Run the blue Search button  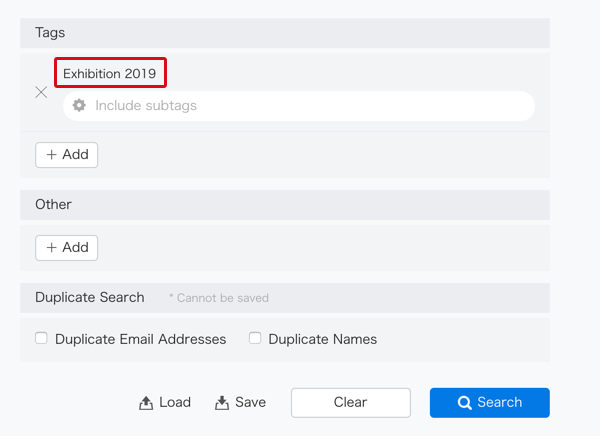[490, 403]
